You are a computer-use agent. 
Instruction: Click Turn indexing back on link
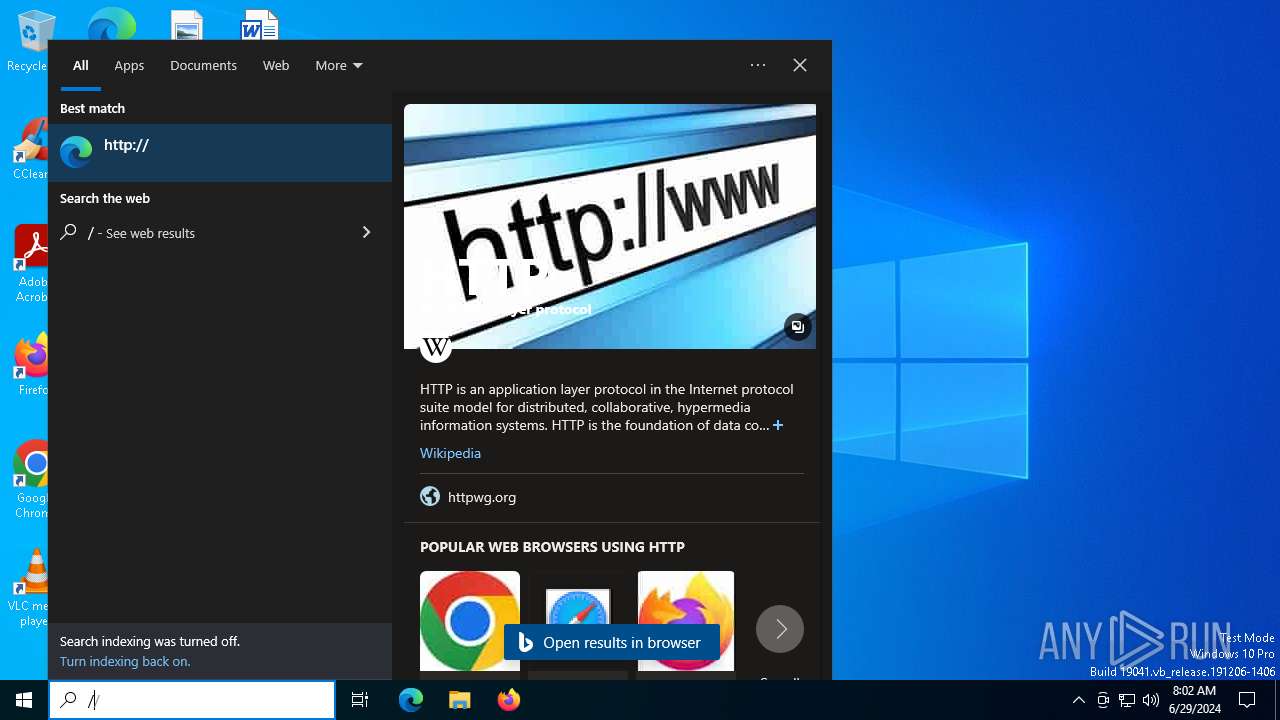pos(125,661)
